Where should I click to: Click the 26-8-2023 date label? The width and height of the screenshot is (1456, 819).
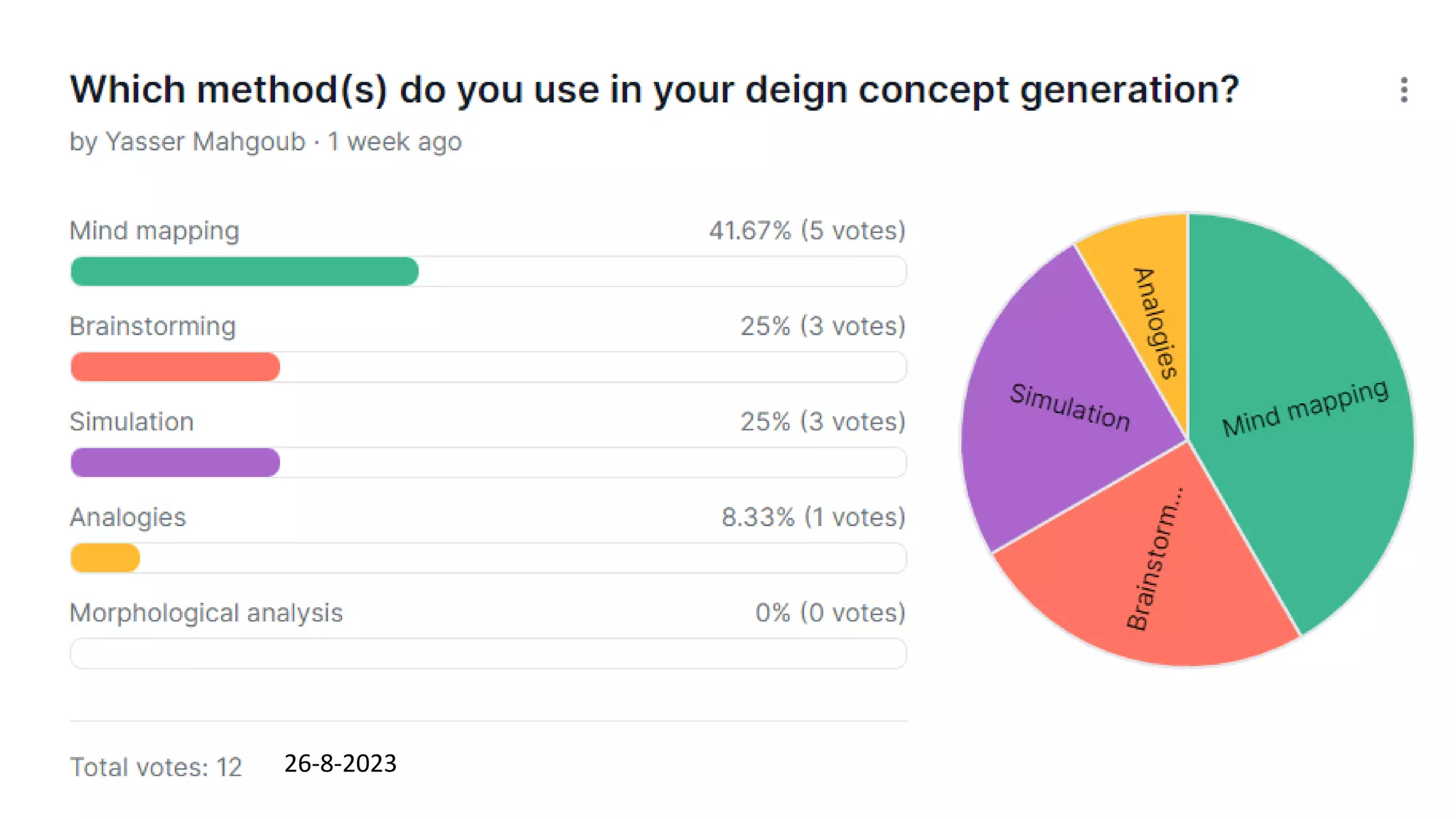coord(340,763)
